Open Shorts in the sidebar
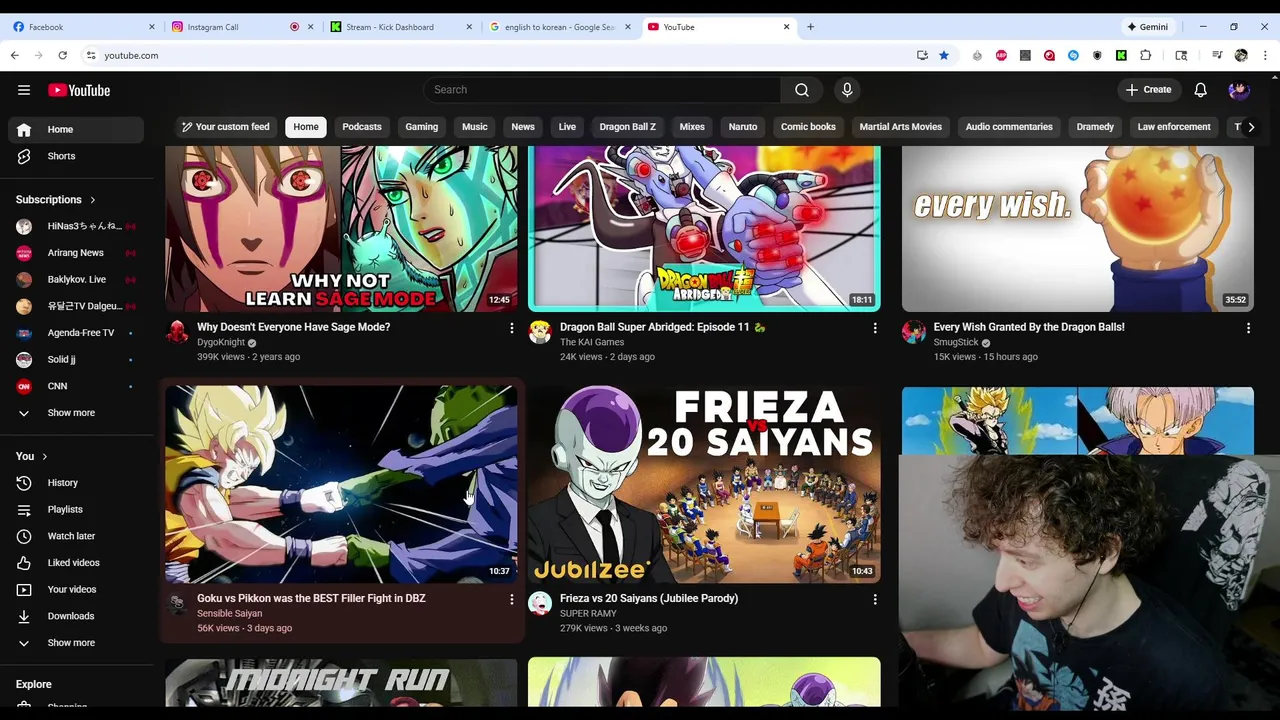1280x720 pixels. pyautogui.click(x=76, y=156)
